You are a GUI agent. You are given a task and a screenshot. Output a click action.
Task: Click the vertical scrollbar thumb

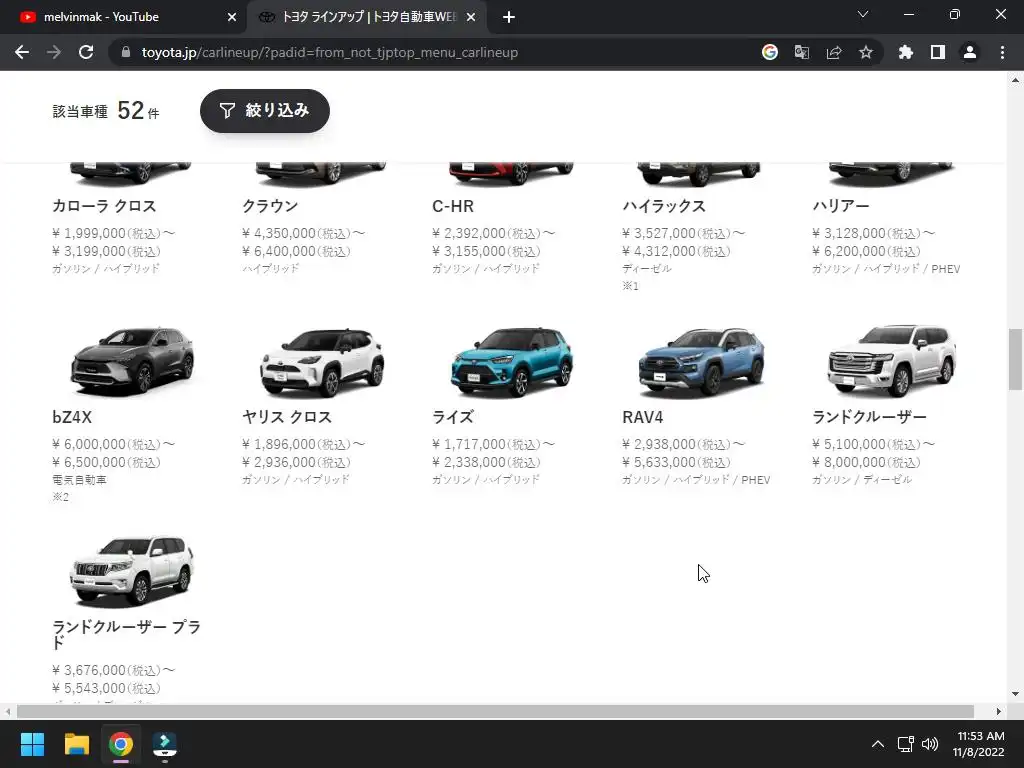click(x=1015, y=359)
